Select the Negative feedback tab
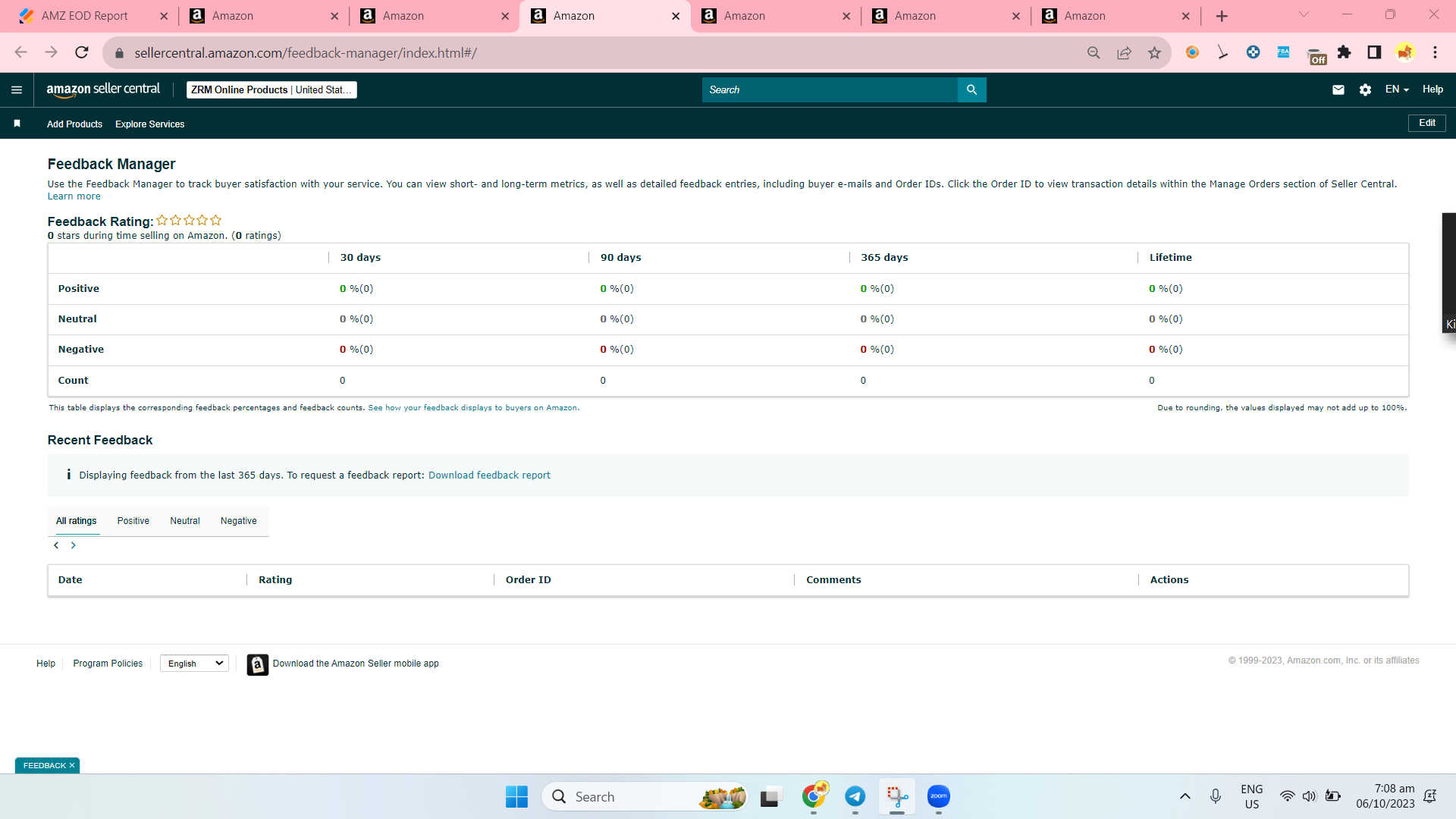 (x=239, y=521)
